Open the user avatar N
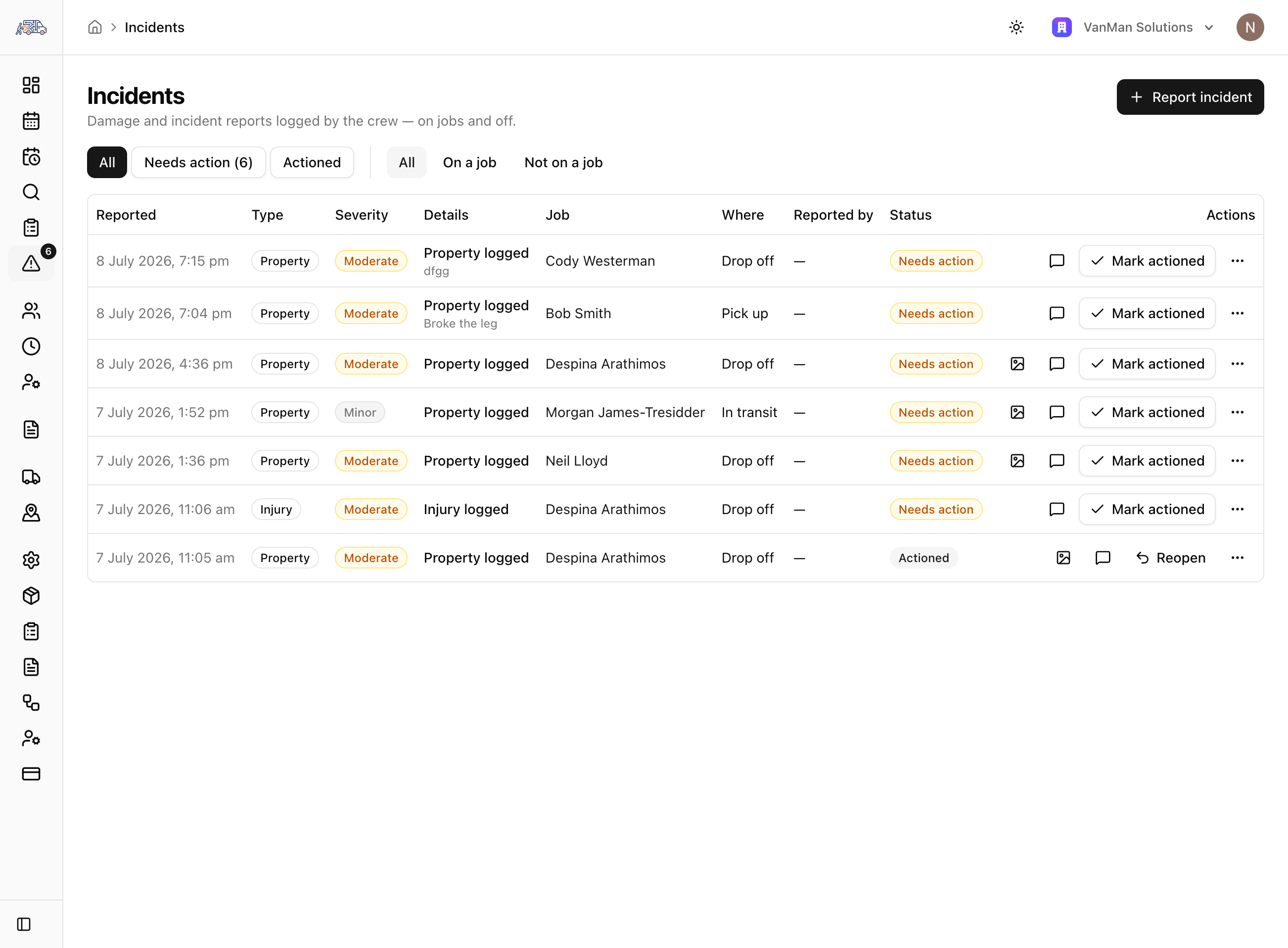 coord(1249,27)
